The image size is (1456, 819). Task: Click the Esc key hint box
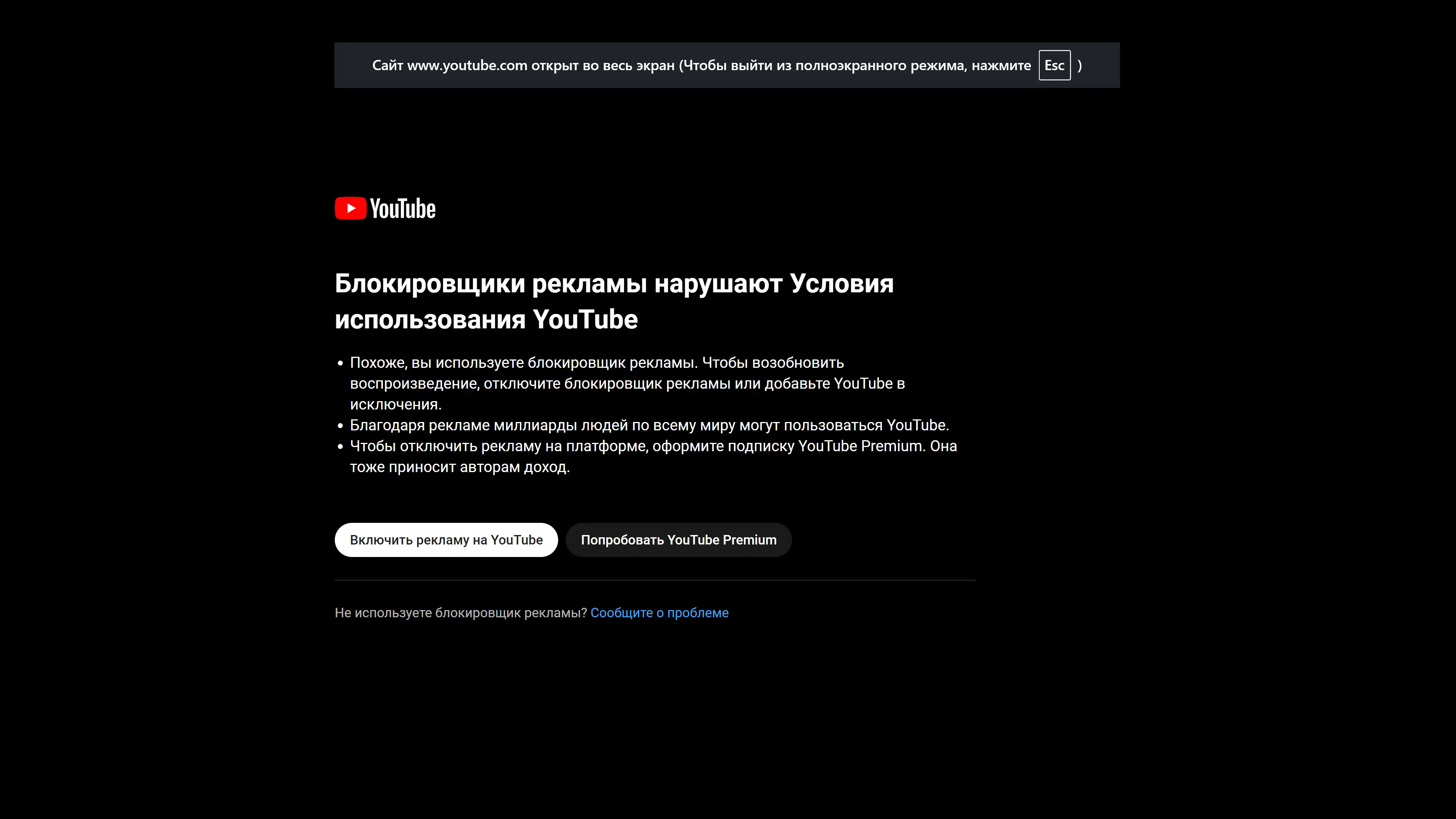click(1054, 65)
